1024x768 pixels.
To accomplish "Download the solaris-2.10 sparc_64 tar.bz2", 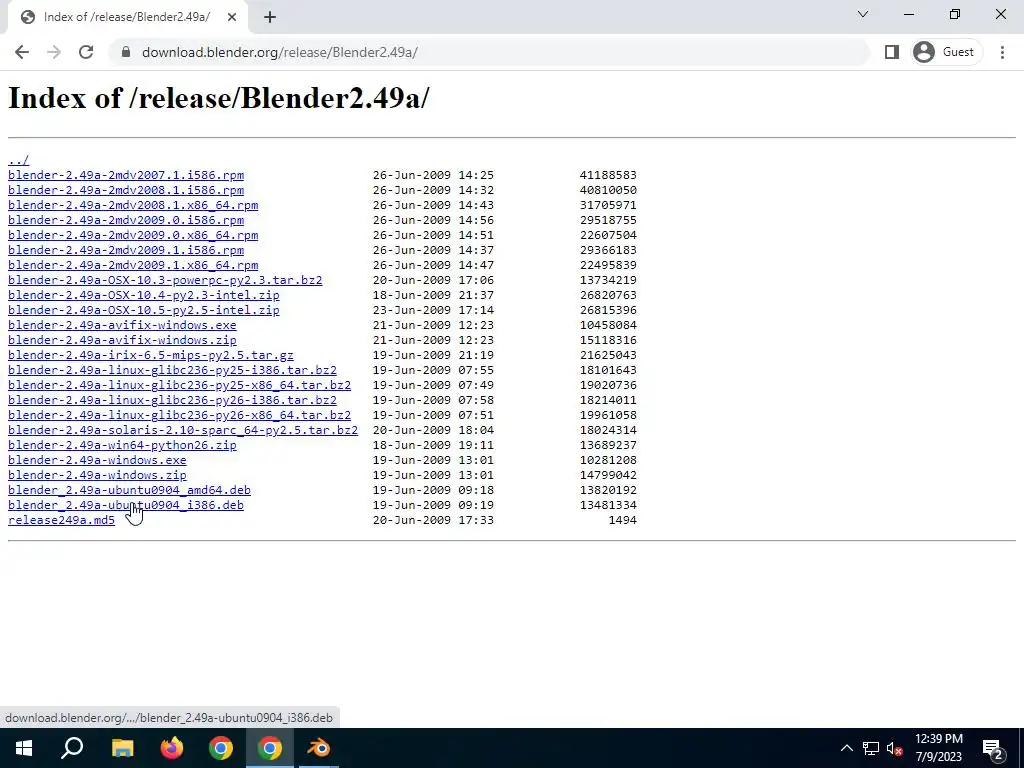I will point(183,430).
